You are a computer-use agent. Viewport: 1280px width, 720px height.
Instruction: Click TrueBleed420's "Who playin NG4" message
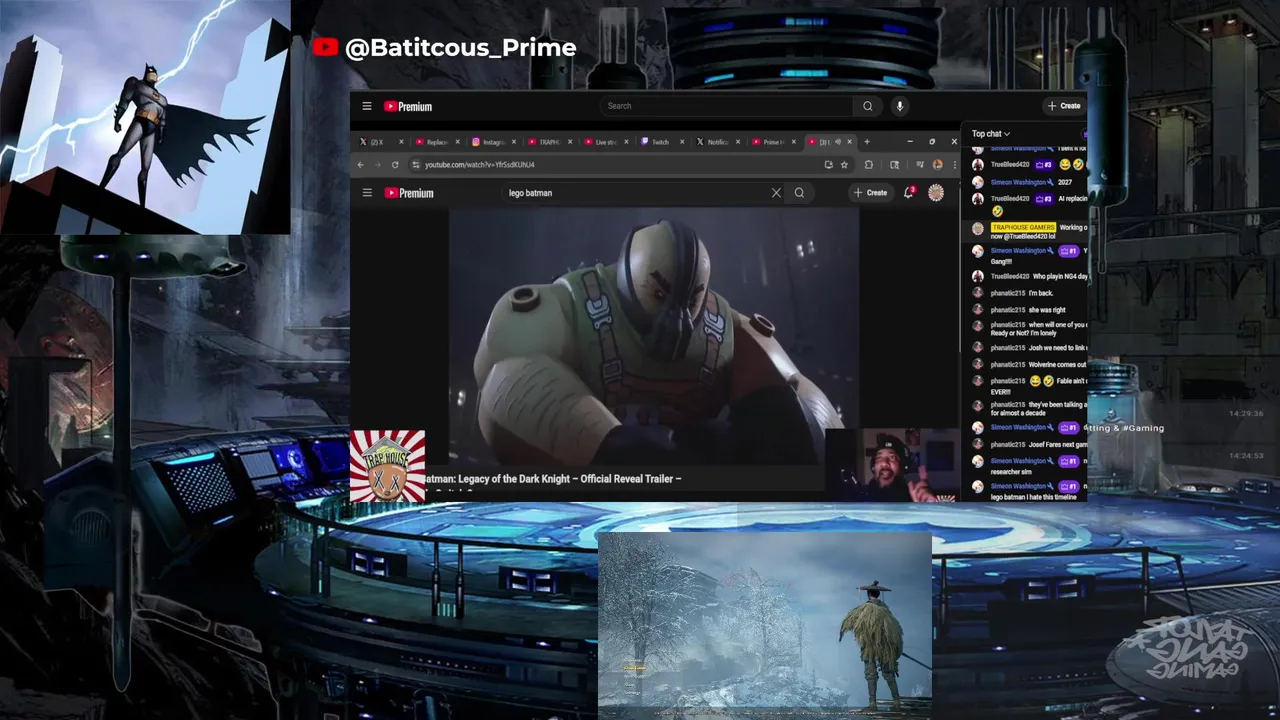click(x=1059, y=276)
